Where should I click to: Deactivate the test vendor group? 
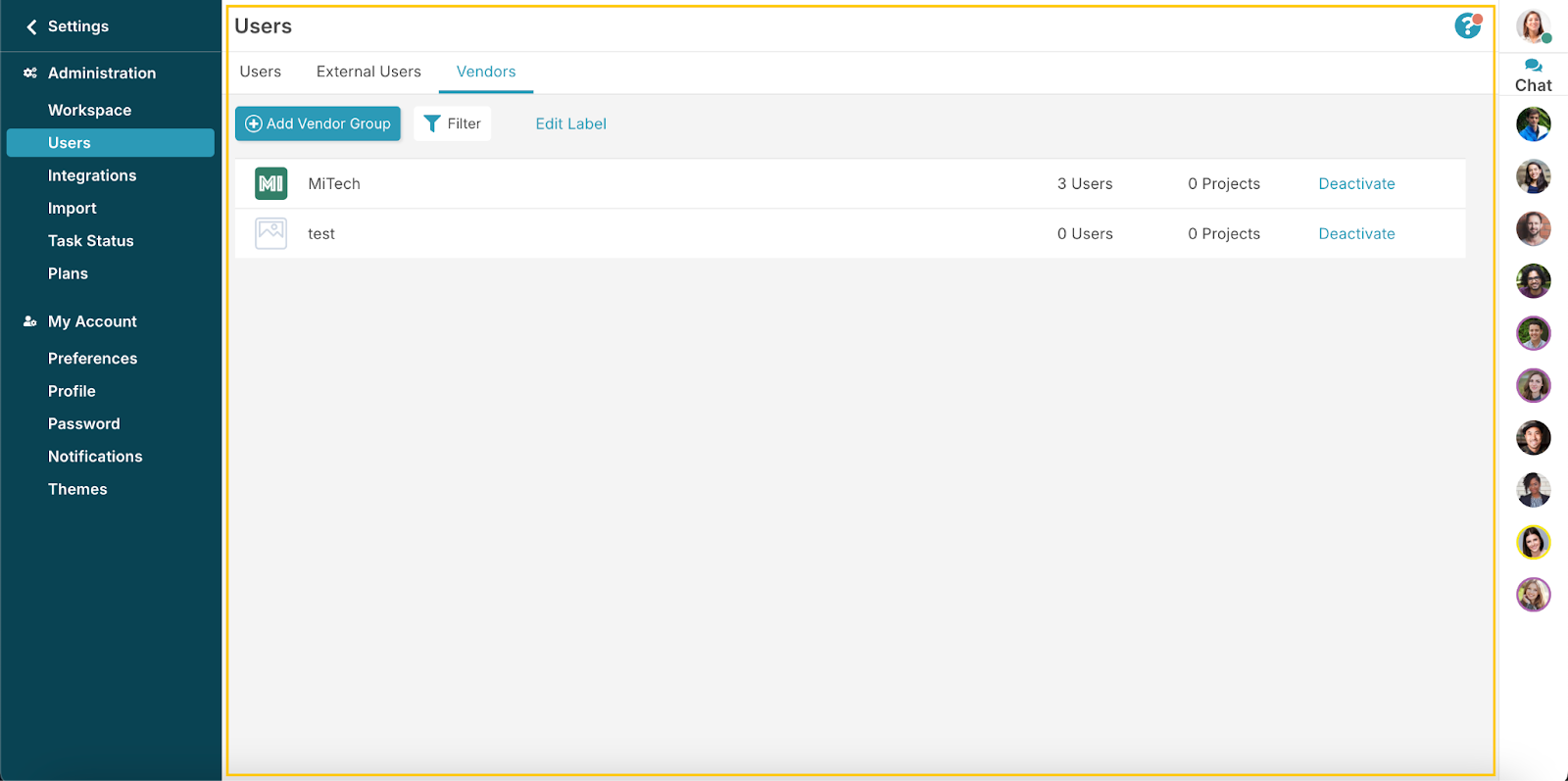[1356, 233]
